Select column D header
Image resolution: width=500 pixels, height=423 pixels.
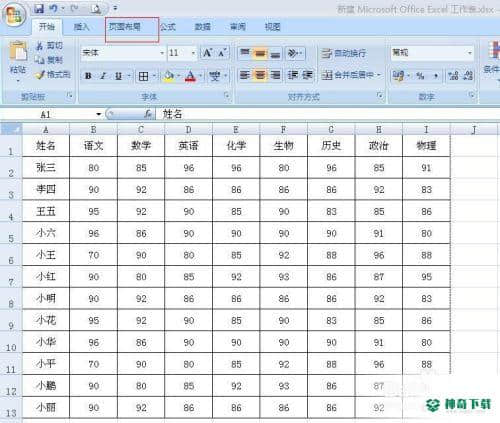coord(189,129)
